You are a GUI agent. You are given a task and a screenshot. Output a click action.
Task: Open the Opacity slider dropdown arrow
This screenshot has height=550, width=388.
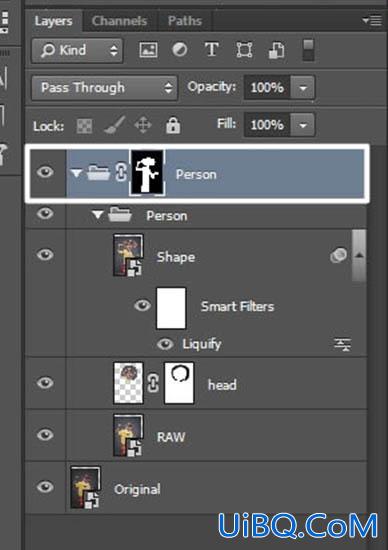303,87
